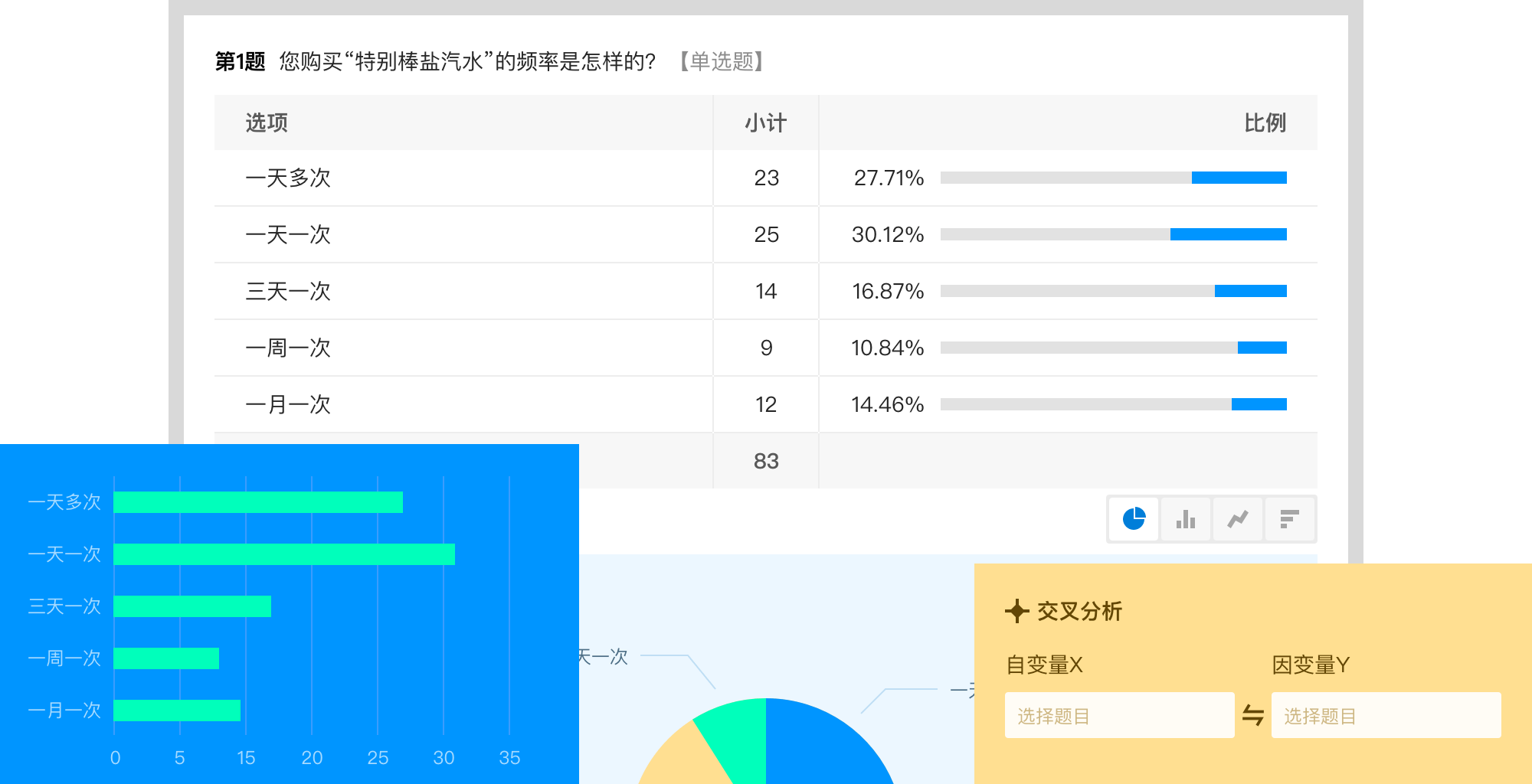This screenshot has width=1532, height=784.
Task: Click the 自变量X label
Action: [1044, 665]
